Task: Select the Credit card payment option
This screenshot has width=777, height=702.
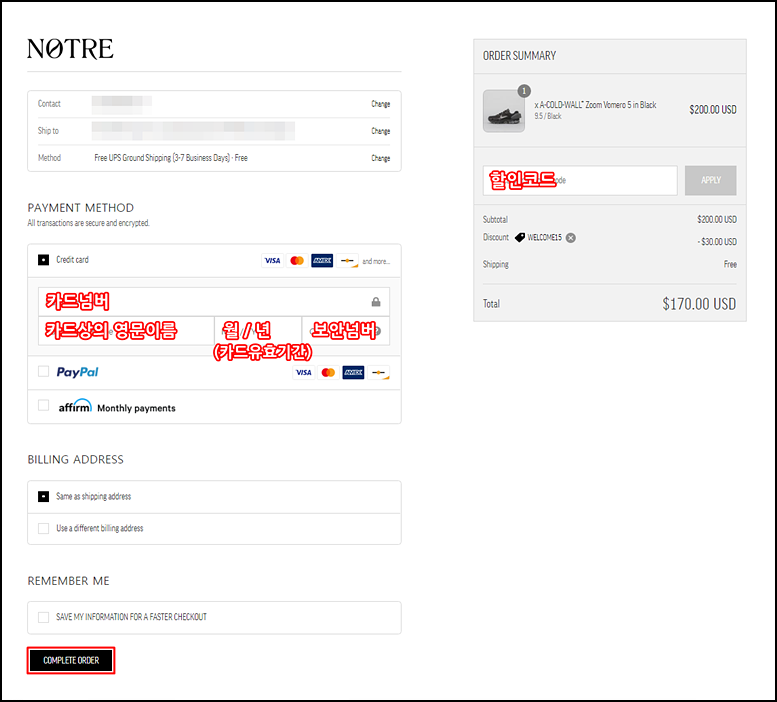Action: [x=44, y=260]
